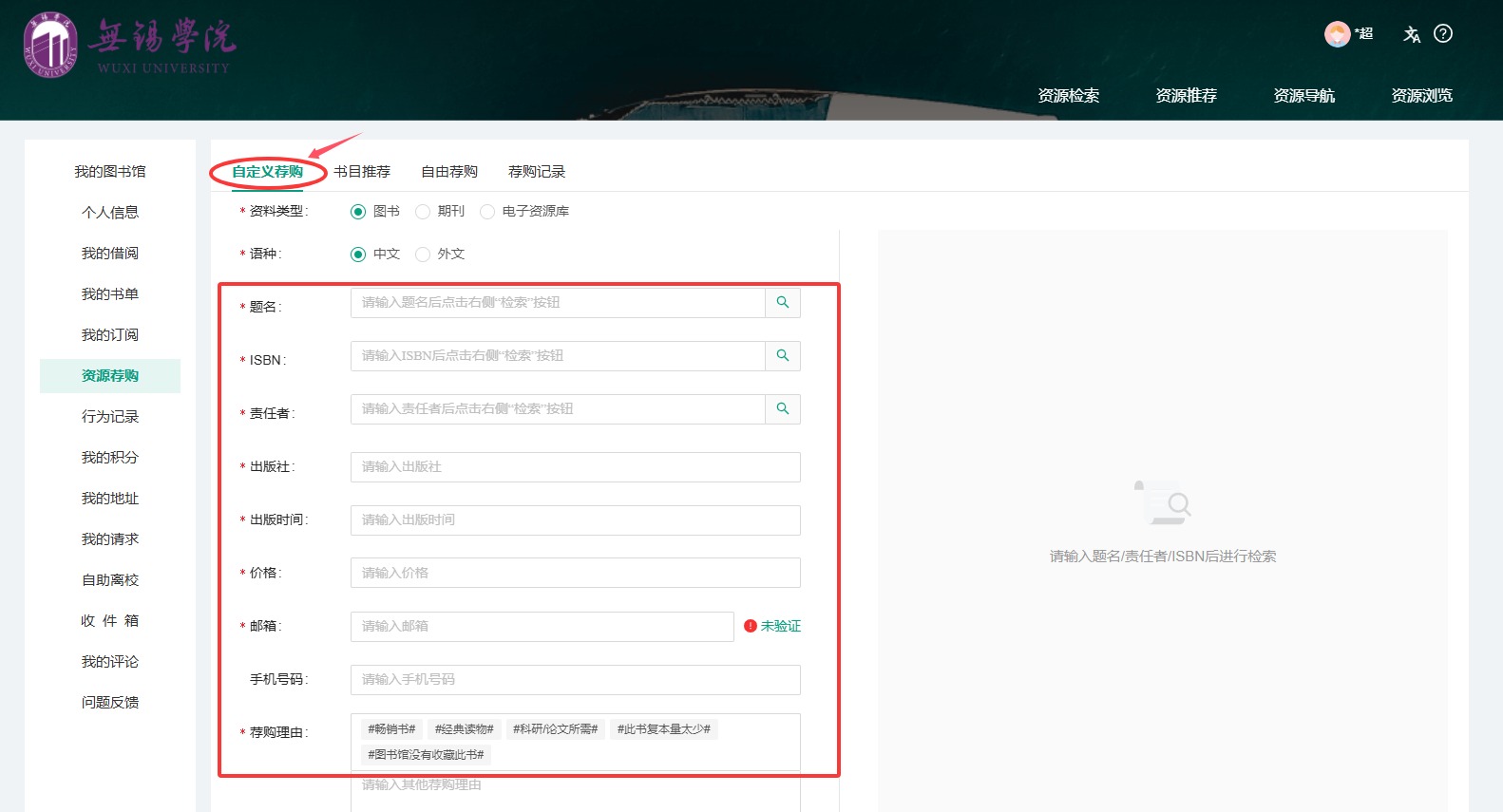This screenshot has width=1503, height=812.
Task: Select the 电子资源库 radio option
Action: pos(487,212)
